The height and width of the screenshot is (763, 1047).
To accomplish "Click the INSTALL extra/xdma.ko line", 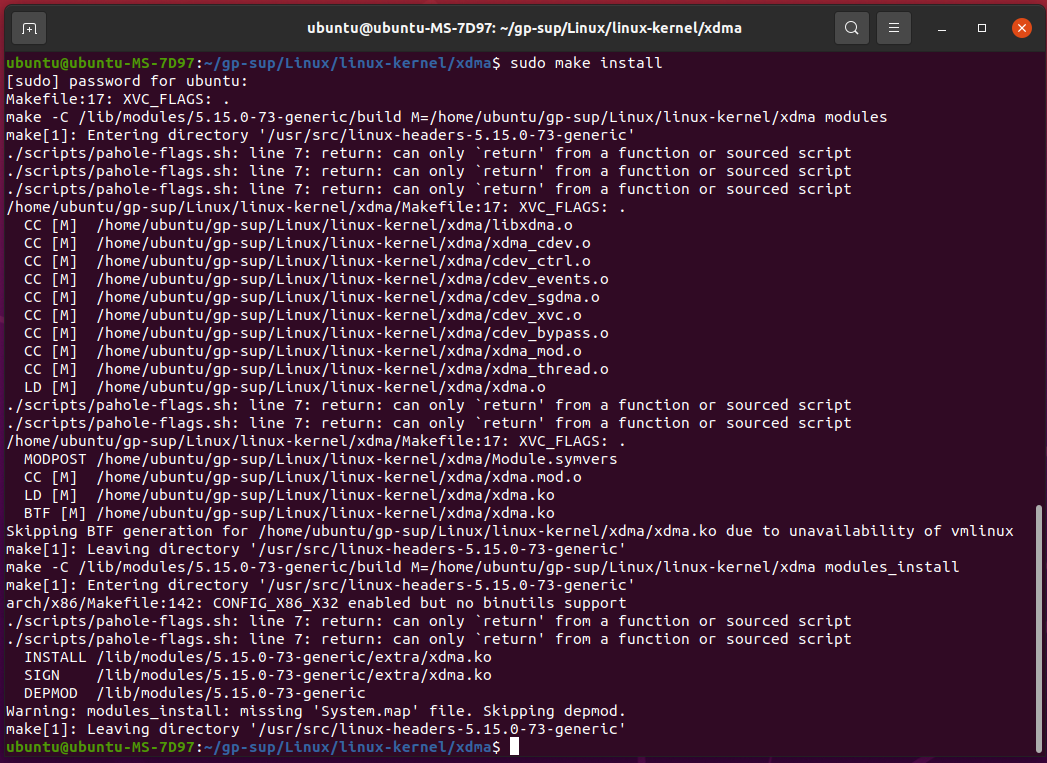I will (x=258, y=658).
